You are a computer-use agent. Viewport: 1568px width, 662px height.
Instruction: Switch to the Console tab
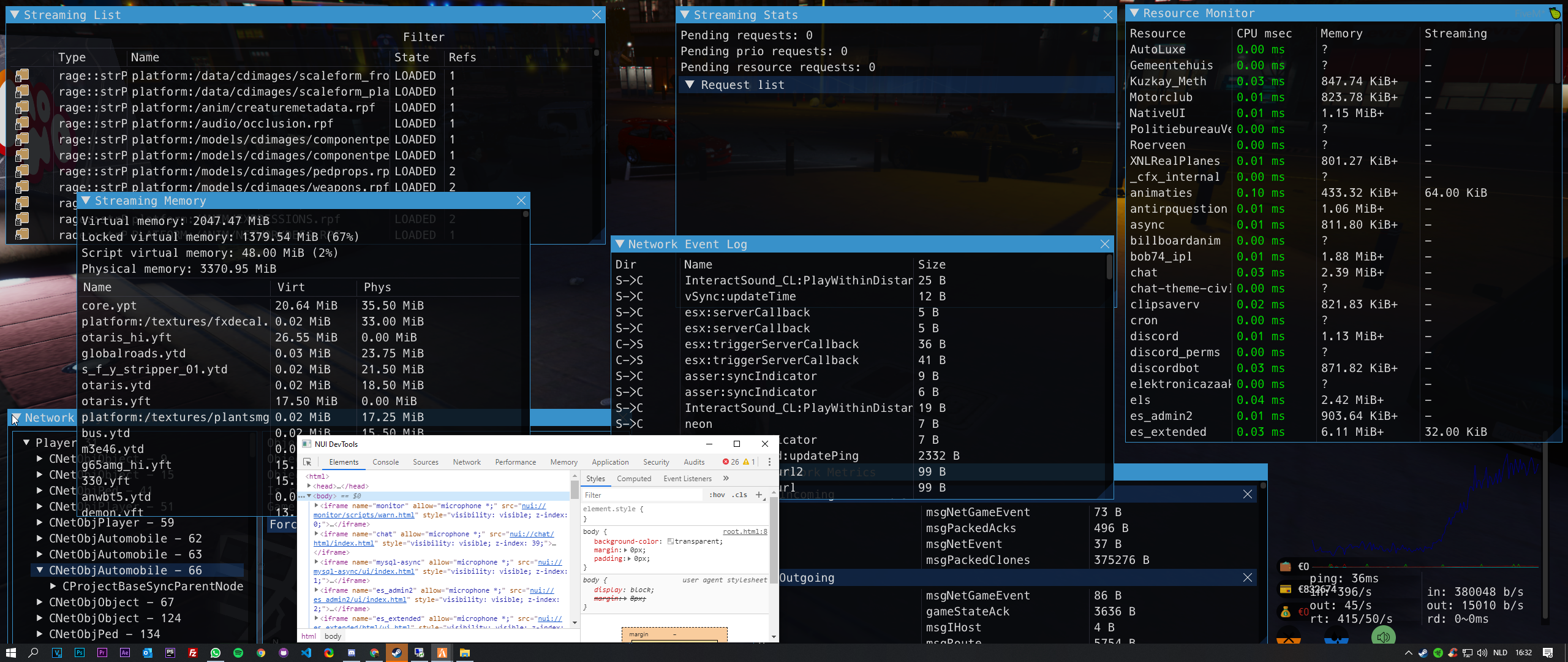(x=385, y=462)
